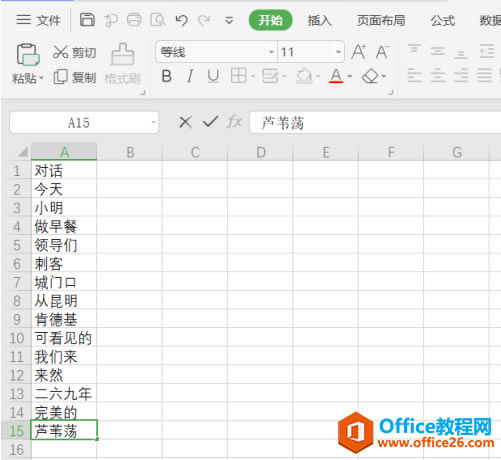Toggle Underline formatting
Image resolution: width=501 pixels, height=460 pixels.
click(x=213, y=76)
